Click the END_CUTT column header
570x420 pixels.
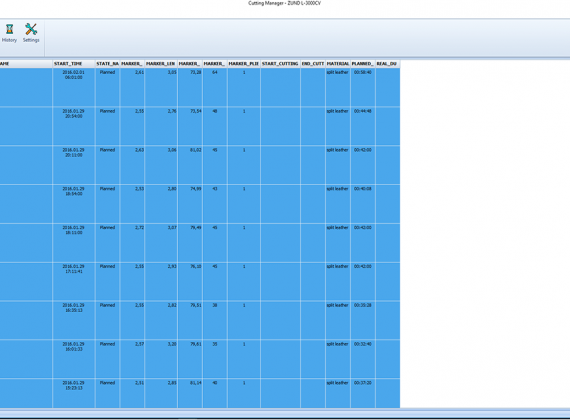313,64
